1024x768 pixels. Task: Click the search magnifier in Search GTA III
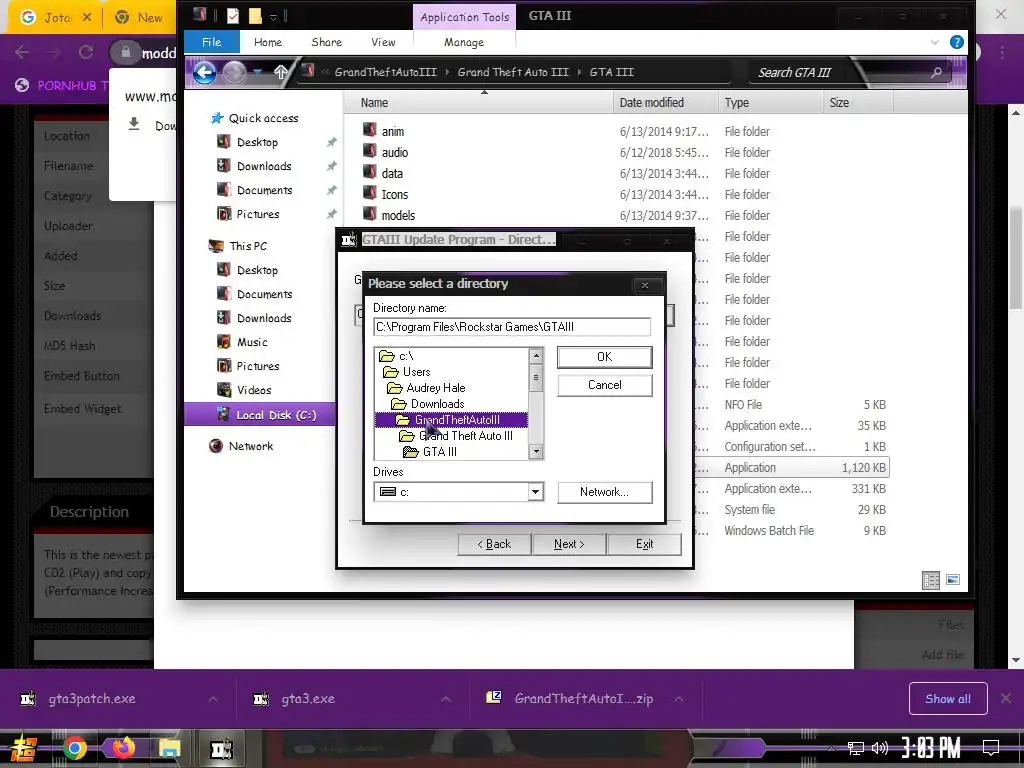pos(936,72)
